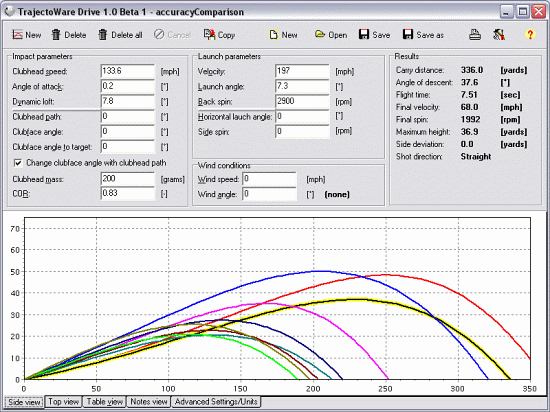This screenshot has width=550, height=412.
Task: Click the Final spin value 1992
Action: (470, 119)
